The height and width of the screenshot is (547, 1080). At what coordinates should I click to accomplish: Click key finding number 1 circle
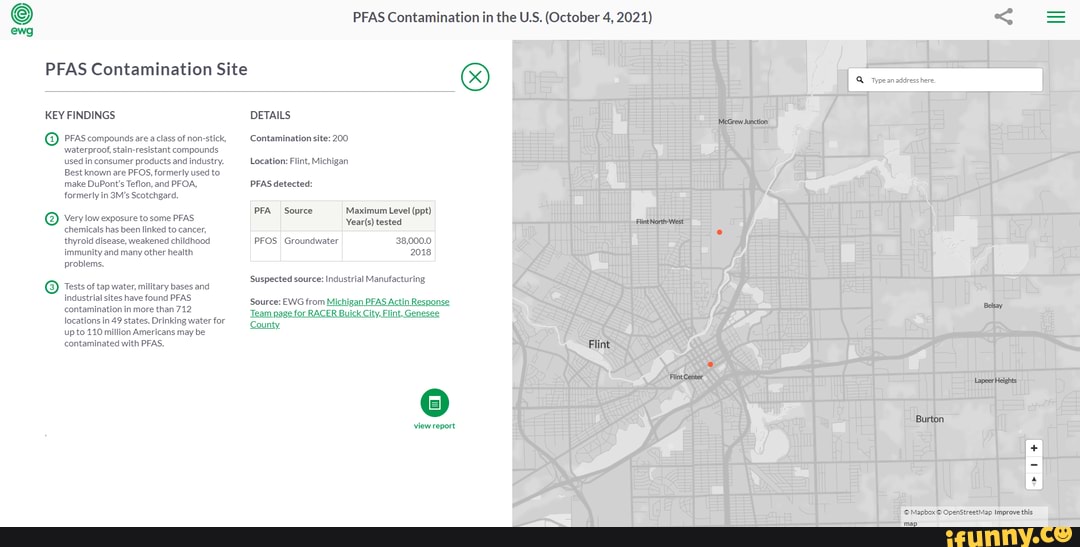point(52,139)
